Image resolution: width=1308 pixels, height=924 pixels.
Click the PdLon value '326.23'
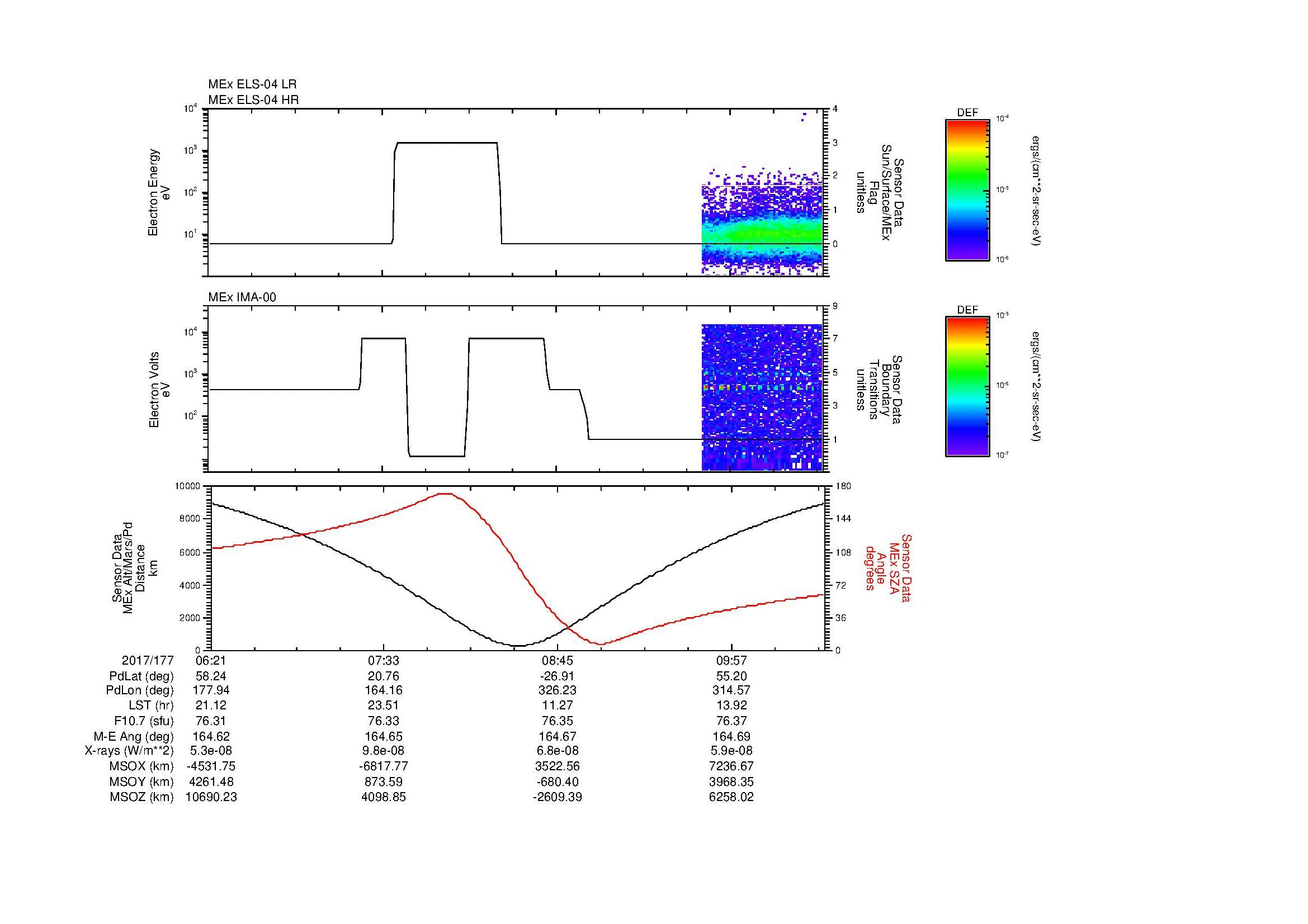pyautogui.click(x=557, y=690)
